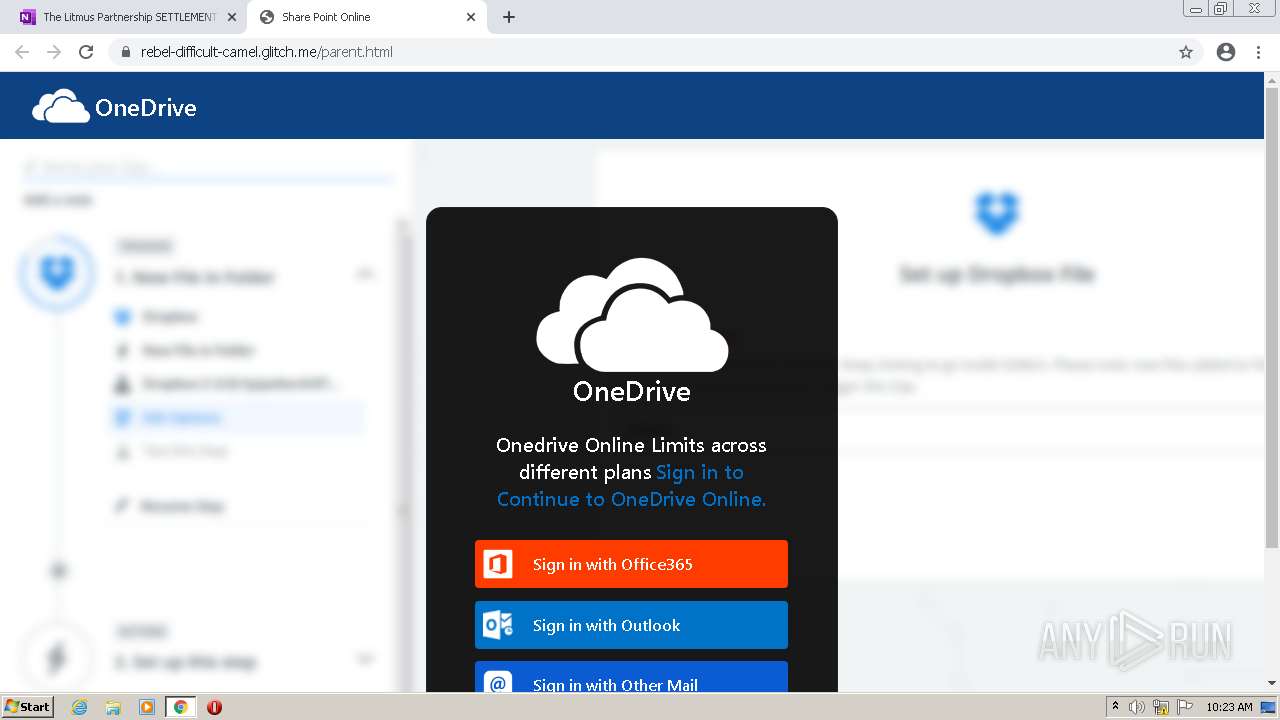The width and height of the screenshot is (1280, 720).
Task: Click network icon in system tray
Action: click(x=1161, y=707)
